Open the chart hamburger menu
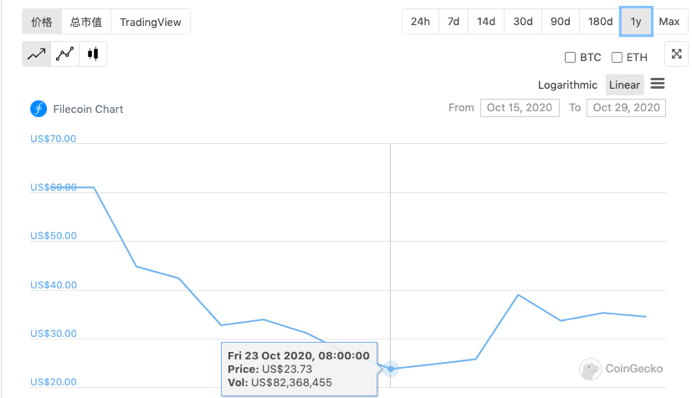The height and width of the screenshot is (398, 692). click(657, 83)
